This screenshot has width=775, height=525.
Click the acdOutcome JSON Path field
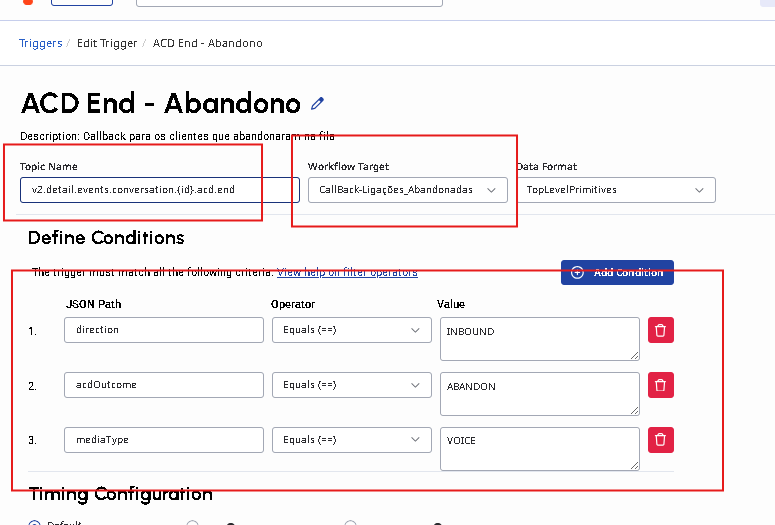pyautogui.click(x=163, y=385)
